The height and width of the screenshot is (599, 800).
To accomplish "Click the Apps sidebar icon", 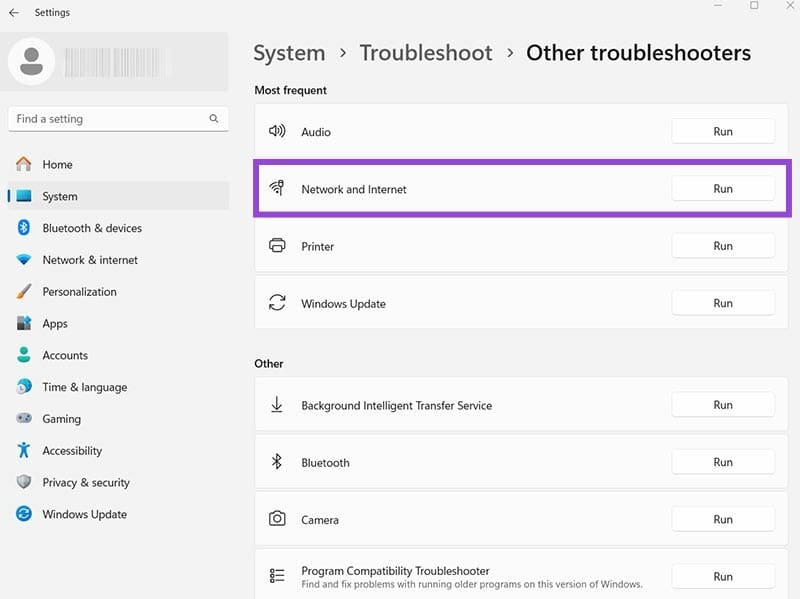I will pyautogui.click(x=23, y=323).
